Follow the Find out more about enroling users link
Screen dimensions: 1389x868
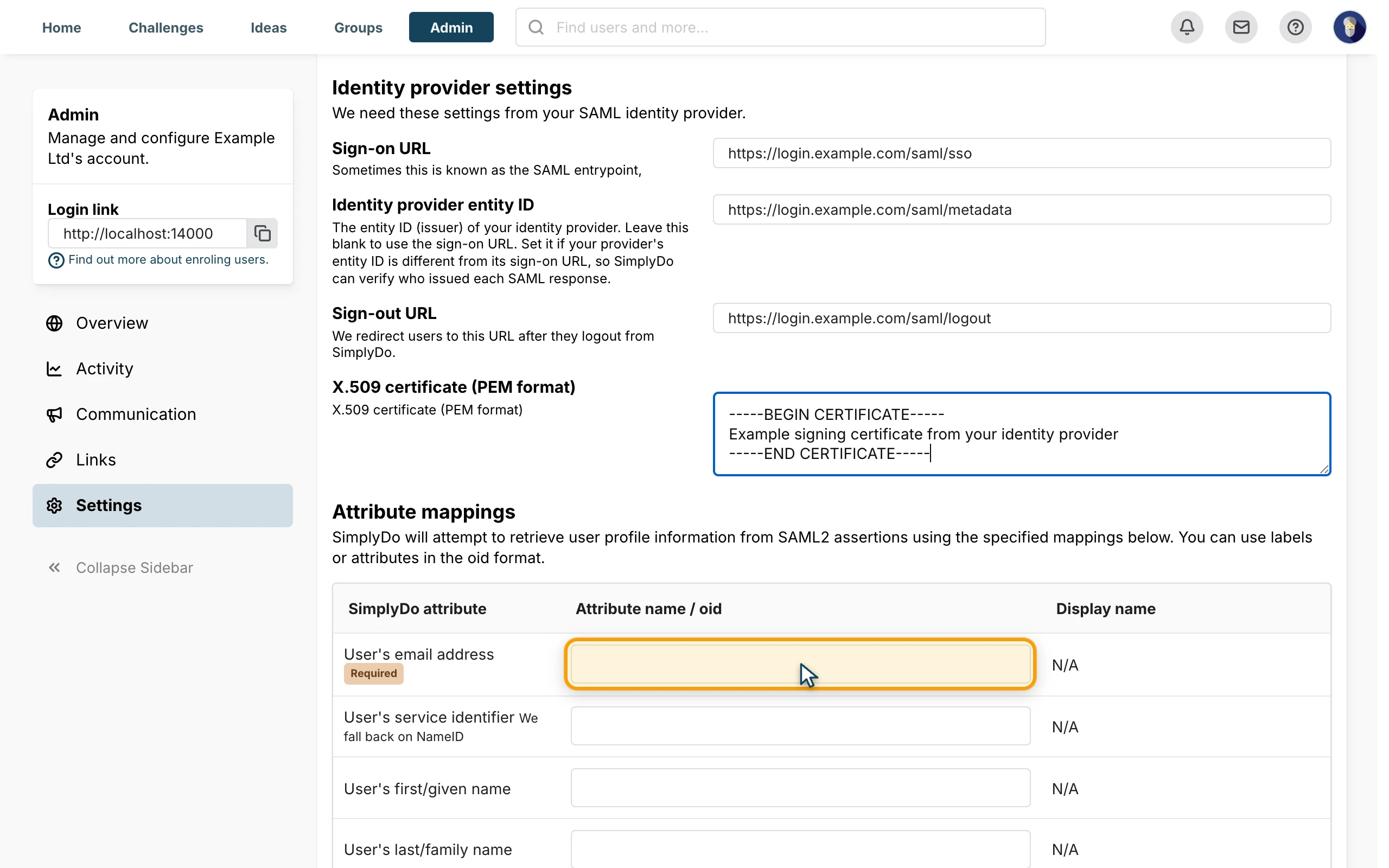click(168, 259)
